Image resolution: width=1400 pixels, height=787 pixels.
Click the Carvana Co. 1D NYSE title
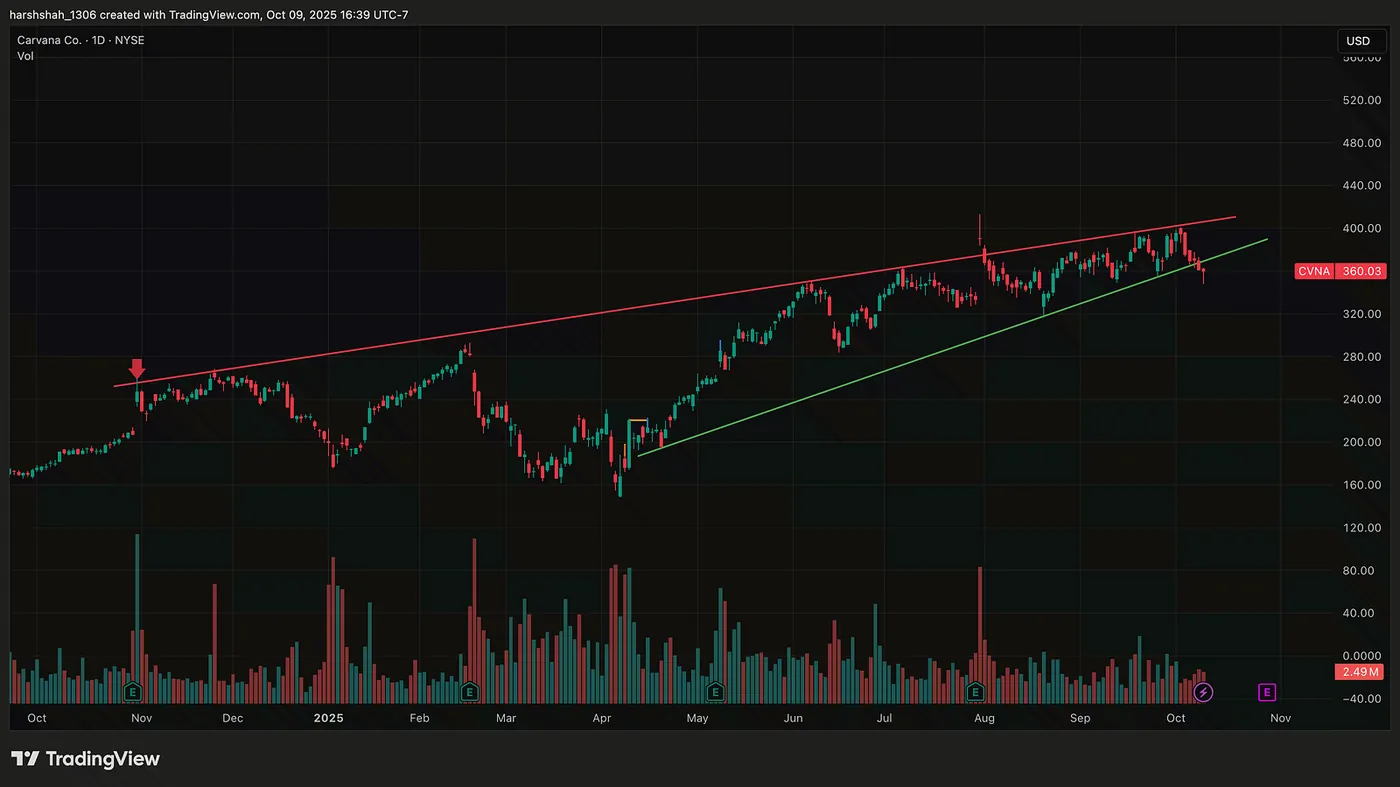point(81,41)
